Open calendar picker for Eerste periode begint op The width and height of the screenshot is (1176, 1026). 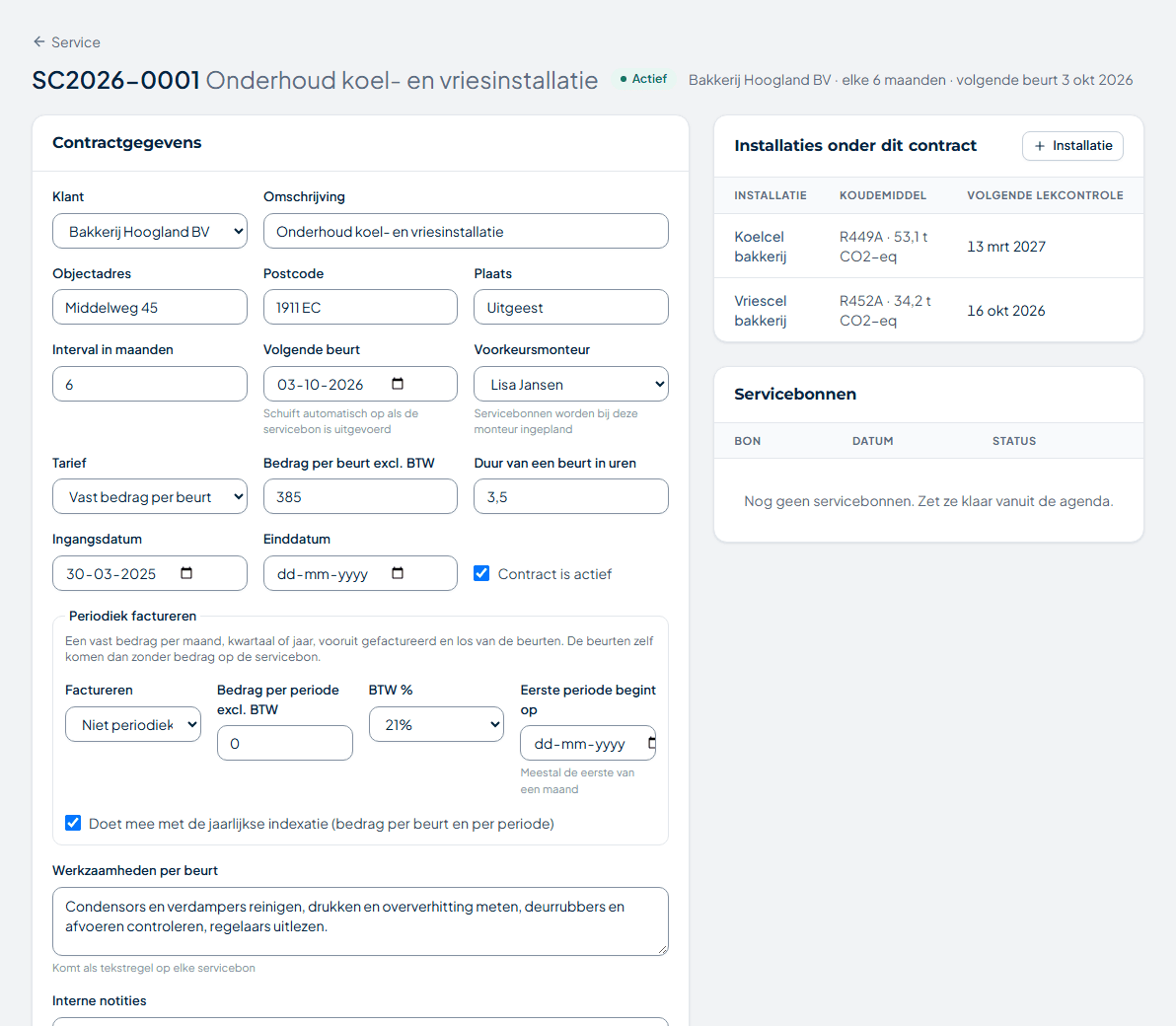[x=651, y=743]
